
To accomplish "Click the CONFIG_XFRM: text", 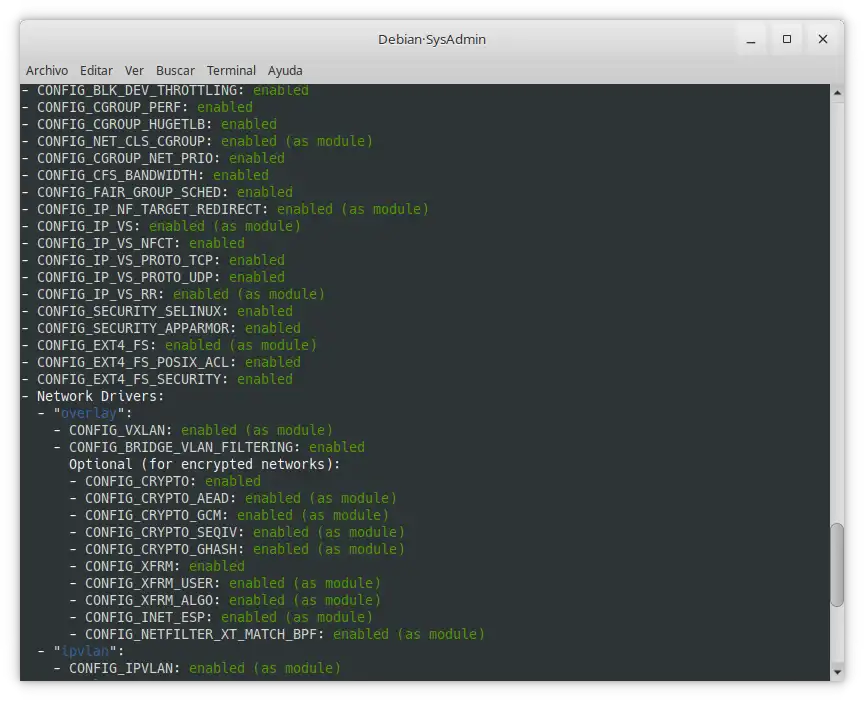I will [x=133, y=567].
